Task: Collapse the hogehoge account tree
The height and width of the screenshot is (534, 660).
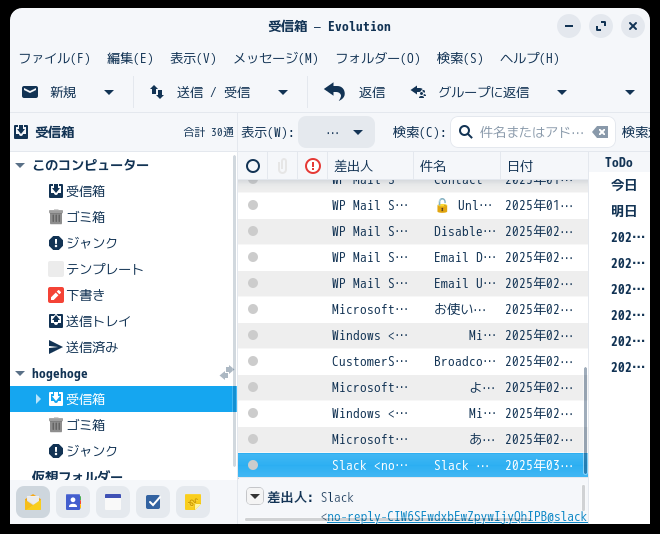Action: tap(20, 373)
